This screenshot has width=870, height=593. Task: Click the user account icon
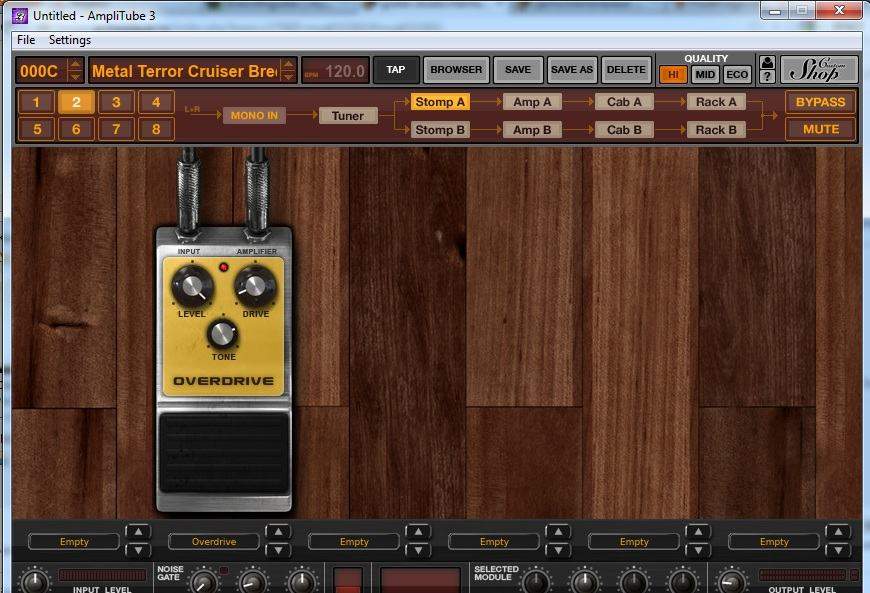click(x=767, y=62)
